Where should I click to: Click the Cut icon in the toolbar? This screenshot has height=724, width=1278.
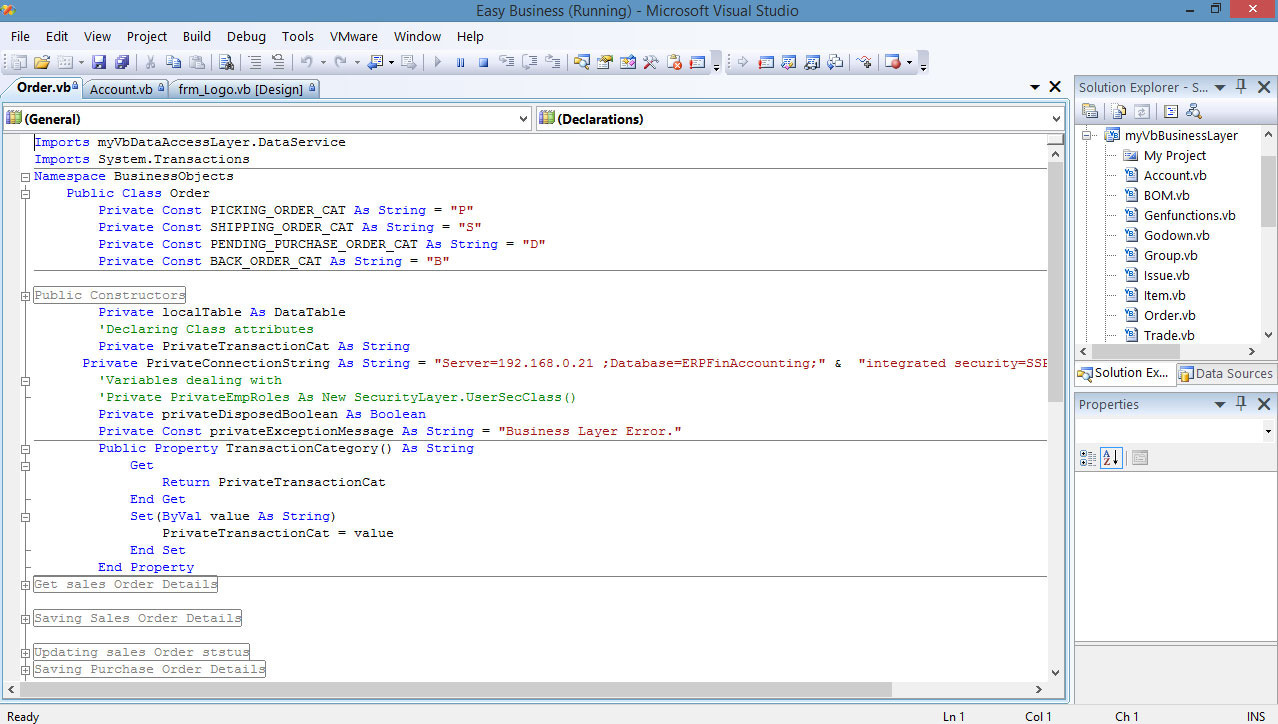(x=151, y=62)
